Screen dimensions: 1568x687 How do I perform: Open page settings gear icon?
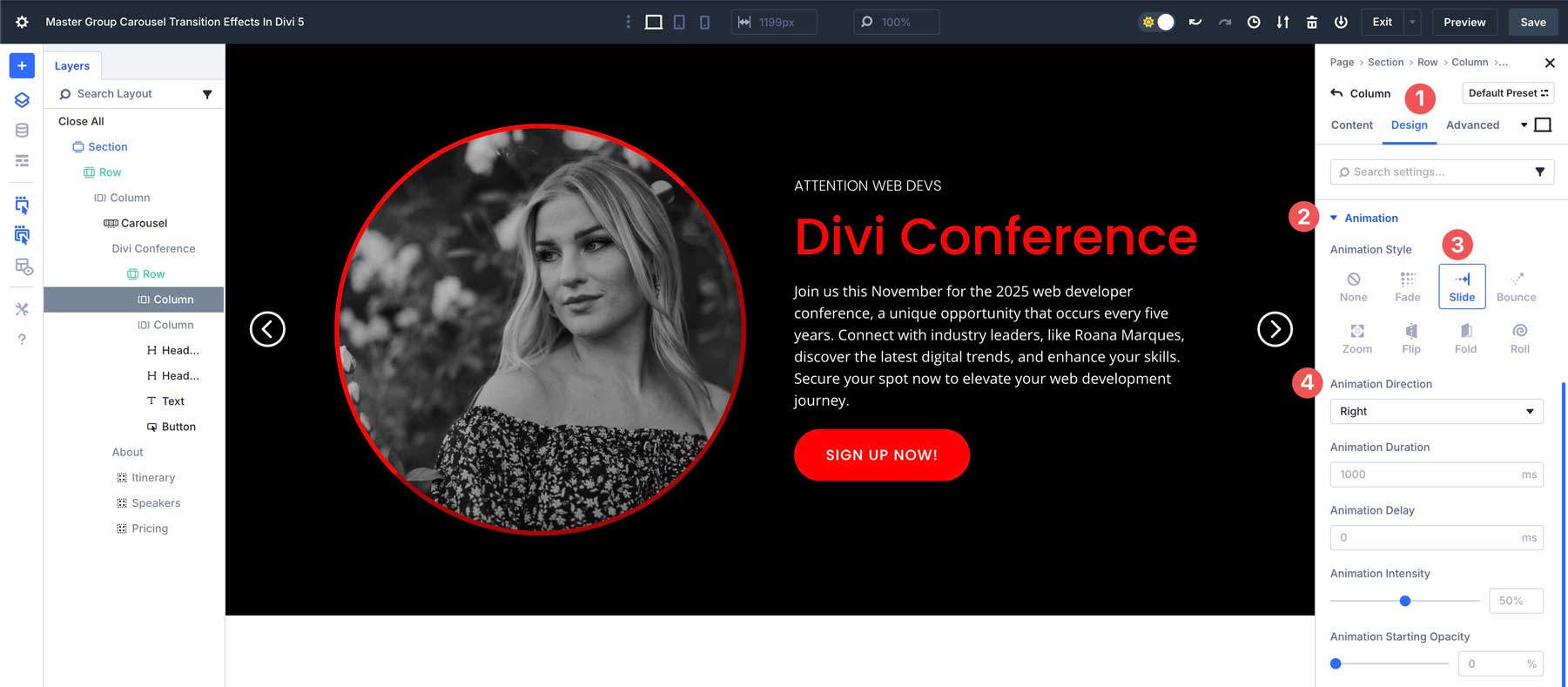coord(22,22)
